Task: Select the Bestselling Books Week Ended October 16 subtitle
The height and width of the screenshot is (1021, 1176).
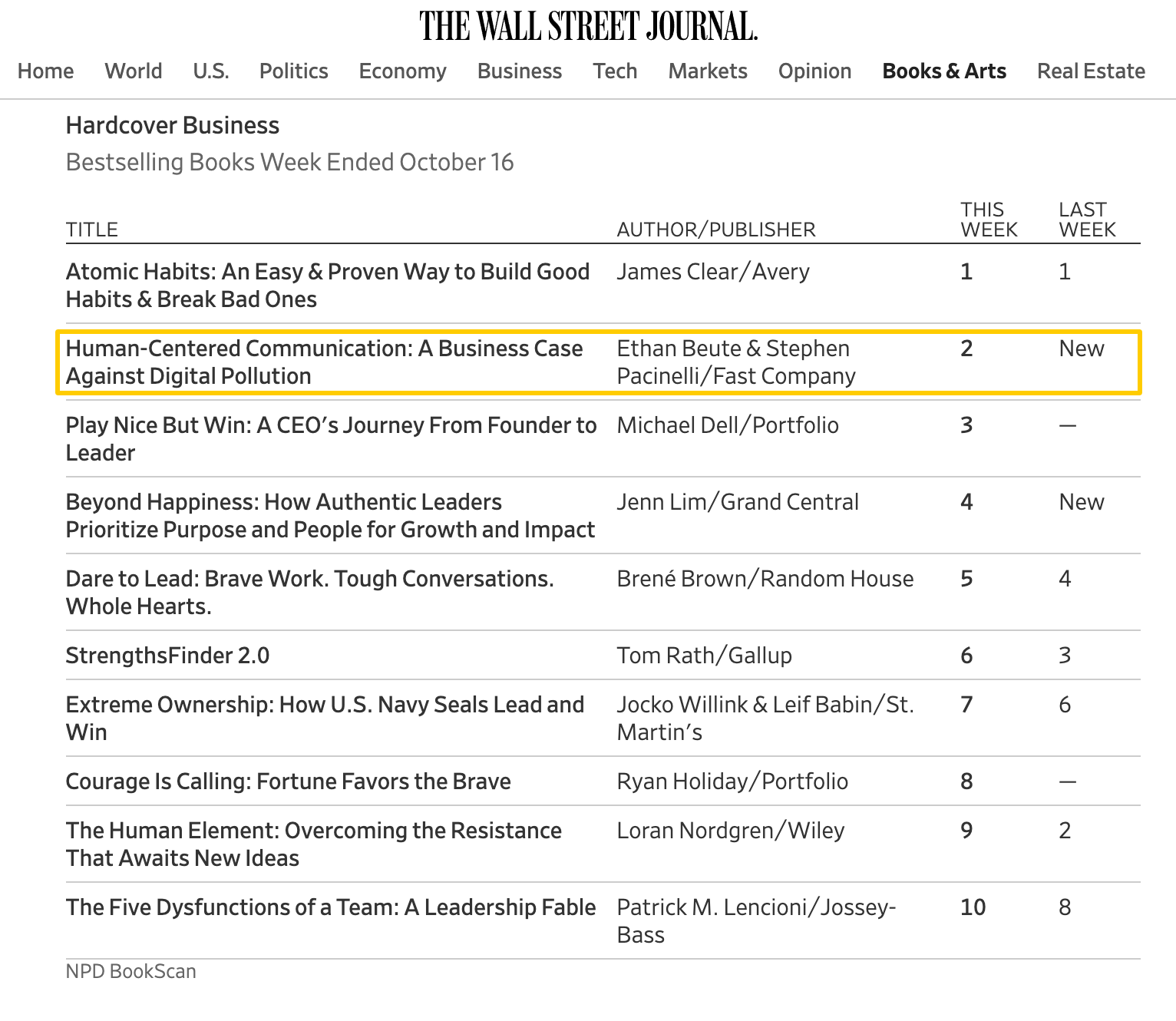Action: point(290,163)
